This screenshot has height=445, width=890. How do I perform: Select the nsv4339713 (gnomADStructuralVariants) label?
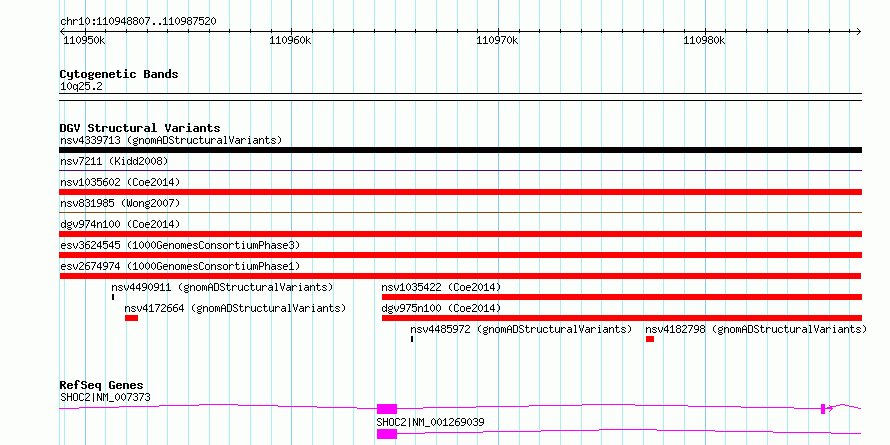[171, 140]
